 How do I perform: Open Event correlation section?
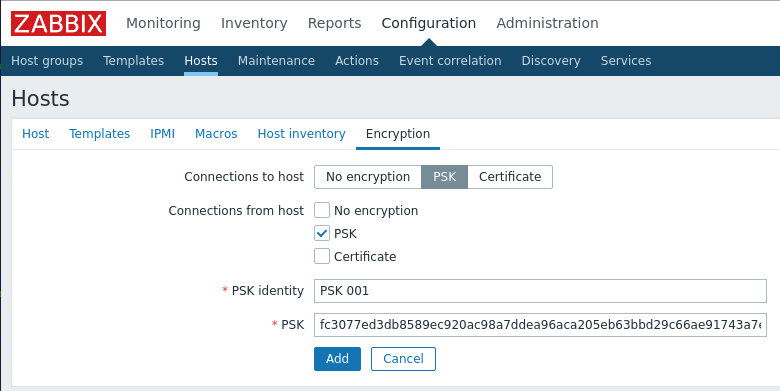450,61
